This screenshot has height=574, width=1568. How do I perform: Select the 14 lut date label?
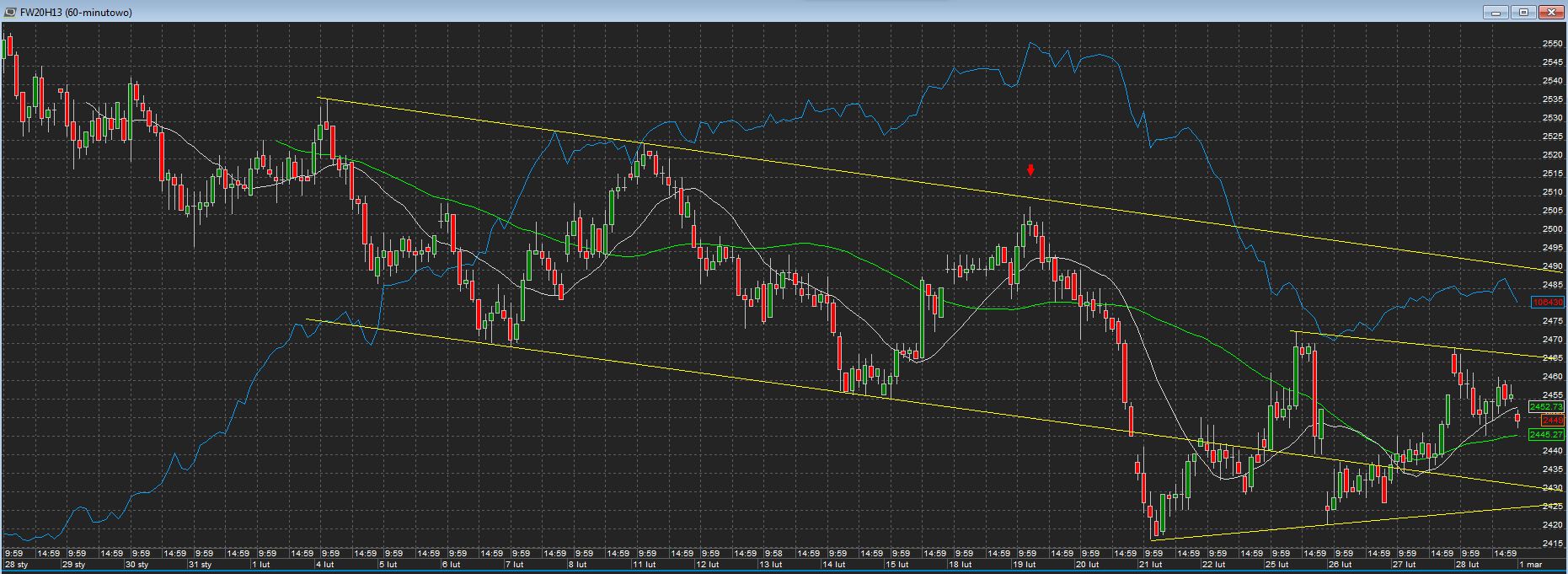click(x=834, y=565)
